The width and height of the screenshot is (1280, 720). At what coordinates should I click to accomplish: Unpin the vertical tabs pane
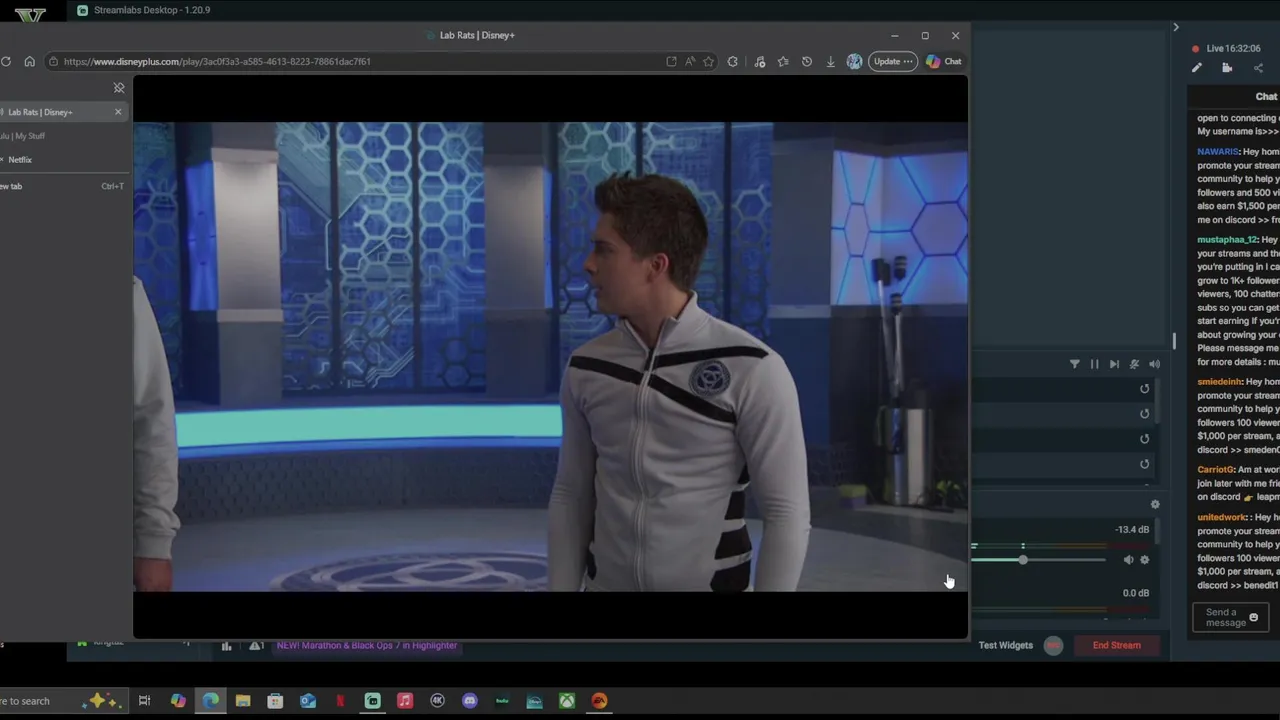tap(119, 88)
